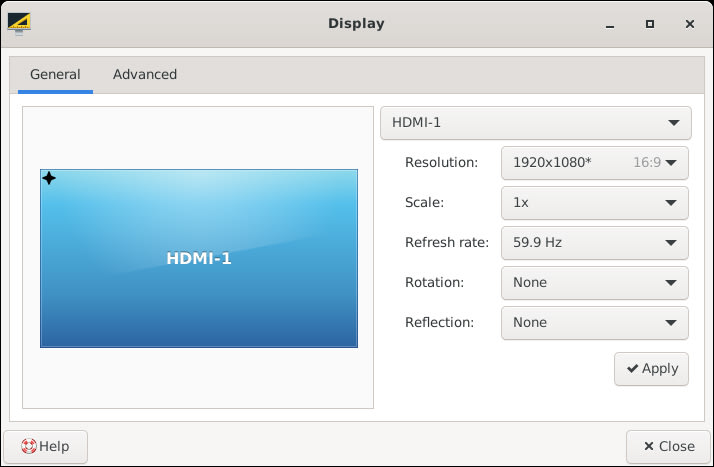Viewport: 714px width, 467px height.
Task: Click the Scale: label
Action: pyautogui.click(x=424, y=203)
